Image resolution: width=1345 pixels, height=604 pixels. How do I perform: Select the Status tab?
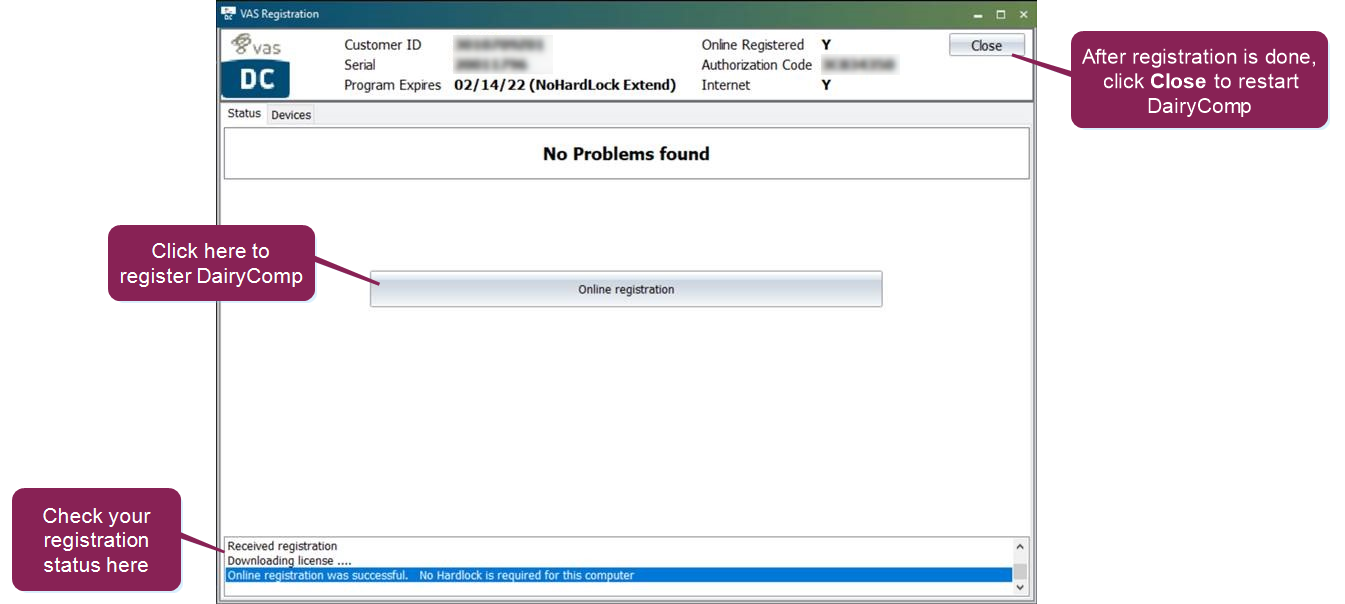(x=244, y=114)
